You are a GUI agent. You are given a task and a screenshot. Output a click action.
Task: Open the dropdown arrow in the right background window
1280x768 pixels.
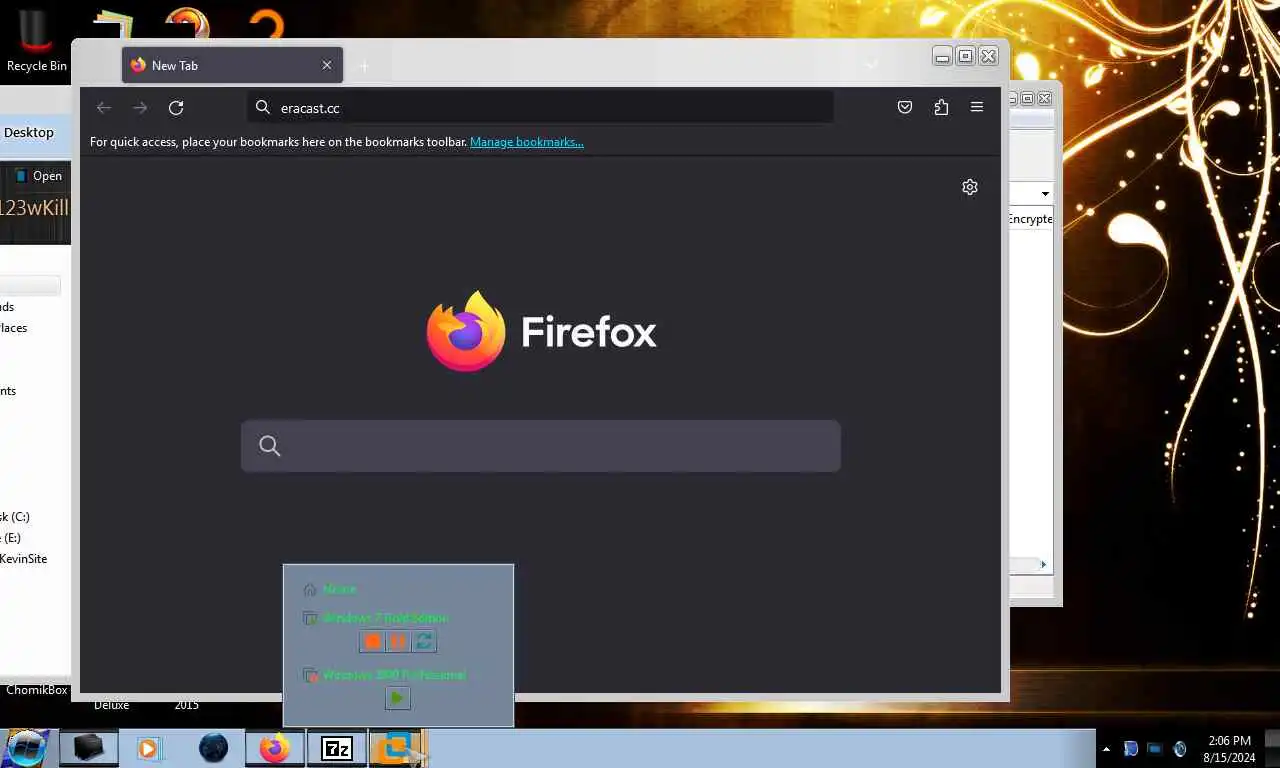(1045, 194)
